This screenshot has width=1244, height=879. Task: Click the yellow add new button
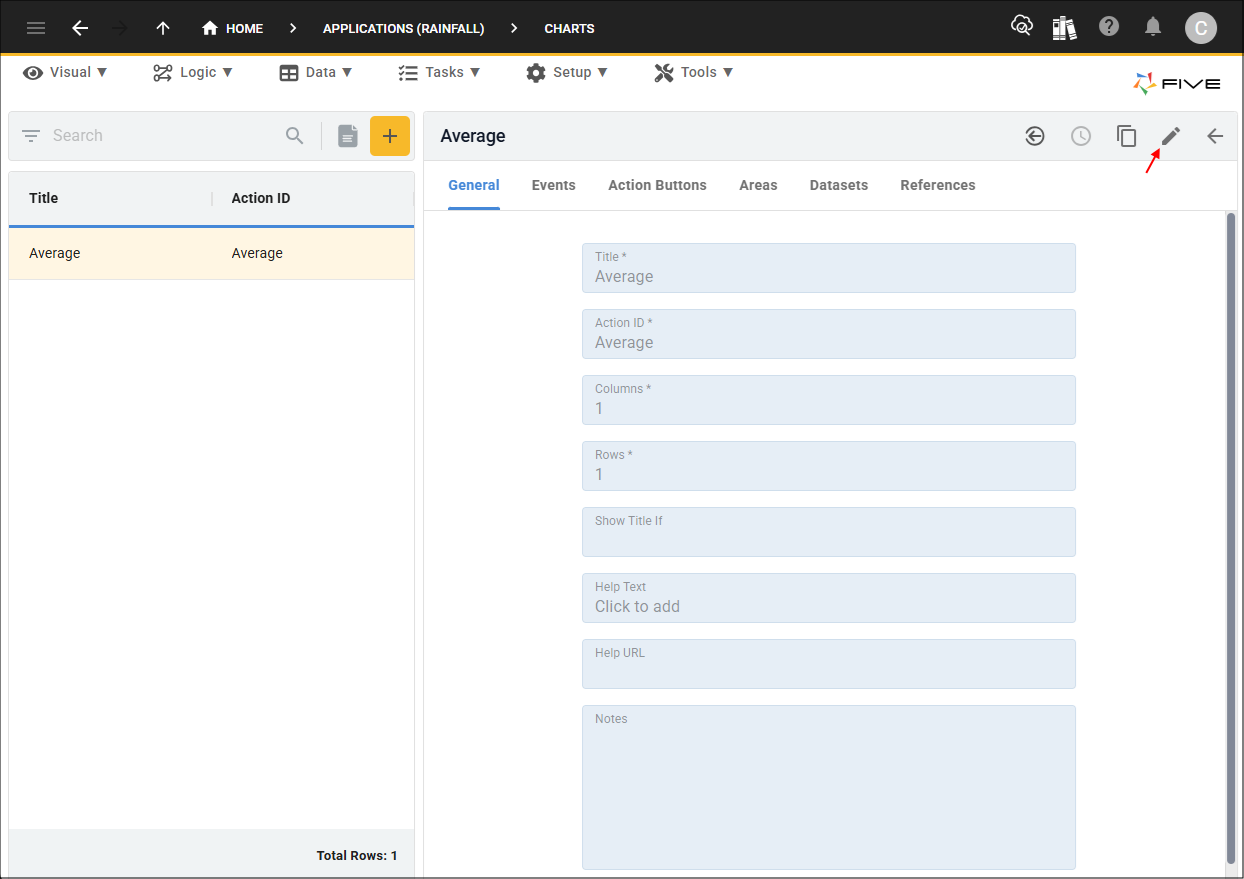(x=390, y=136)
